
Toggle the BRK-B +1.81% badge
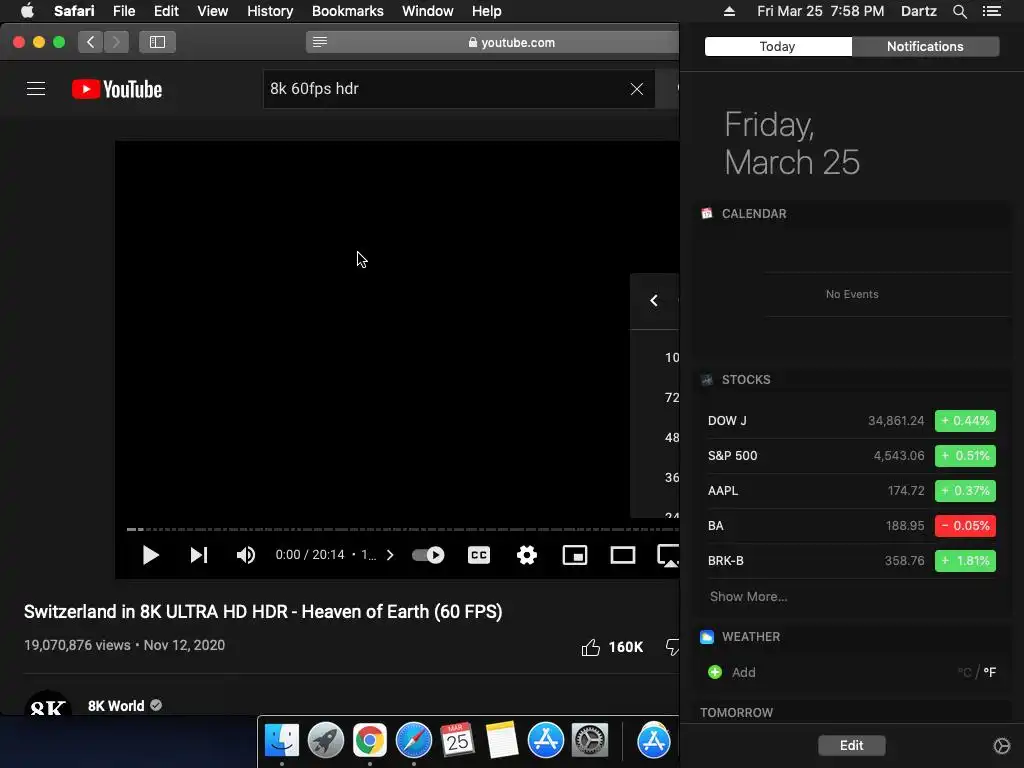965,560
